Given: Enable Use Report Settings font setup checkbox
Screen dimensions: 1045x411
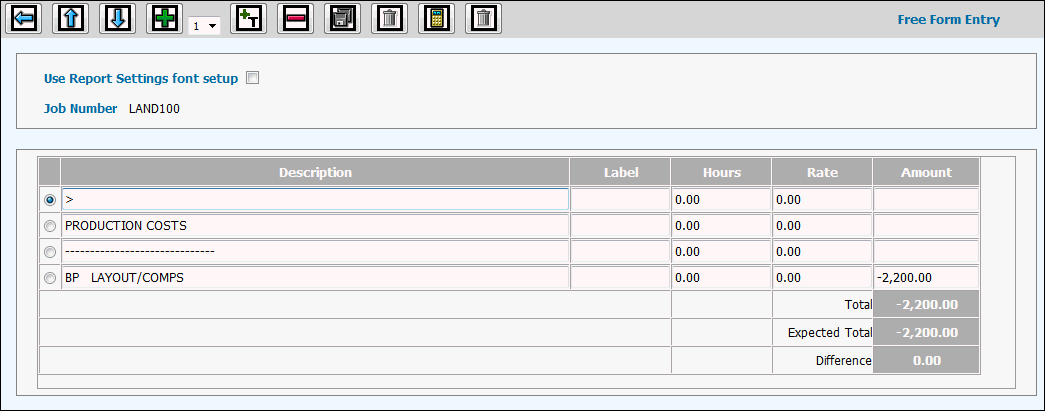Looking at the screenshot, I should 252,78.
